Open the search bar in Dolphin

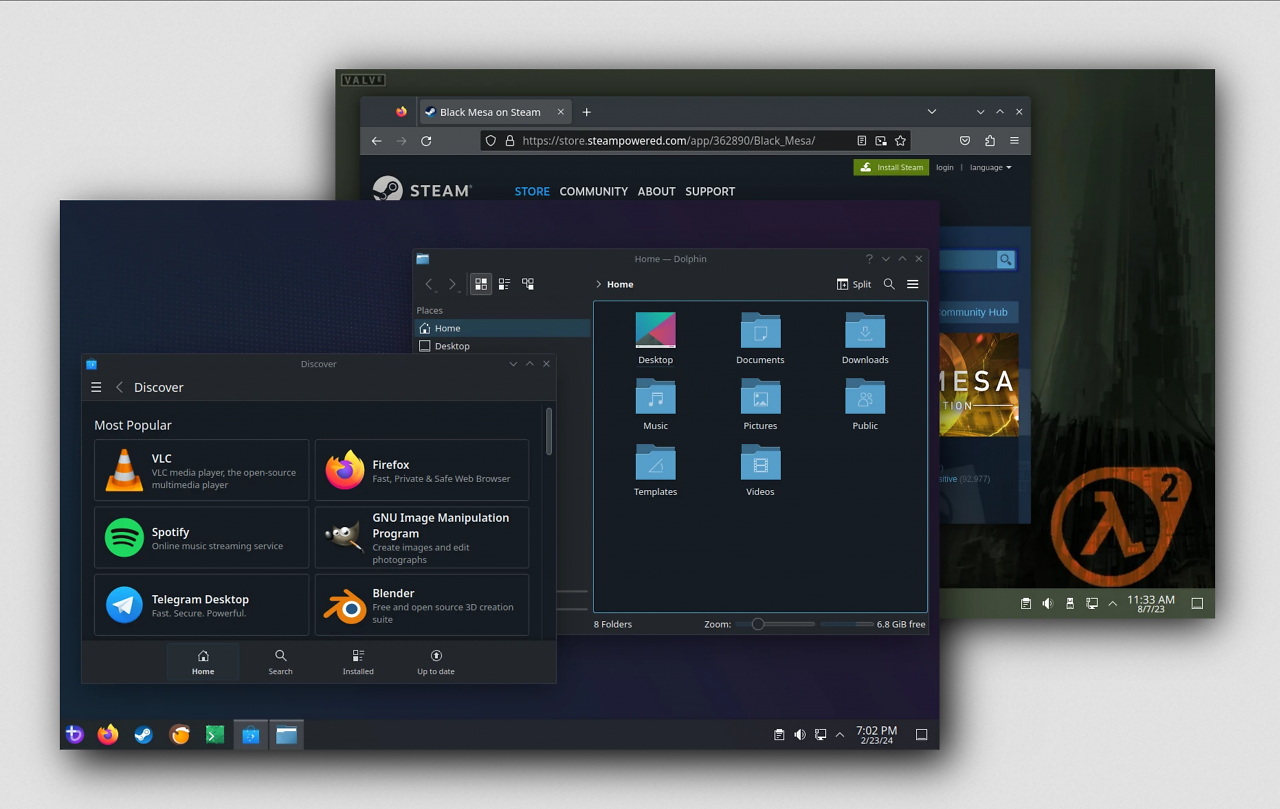[889, 284]
